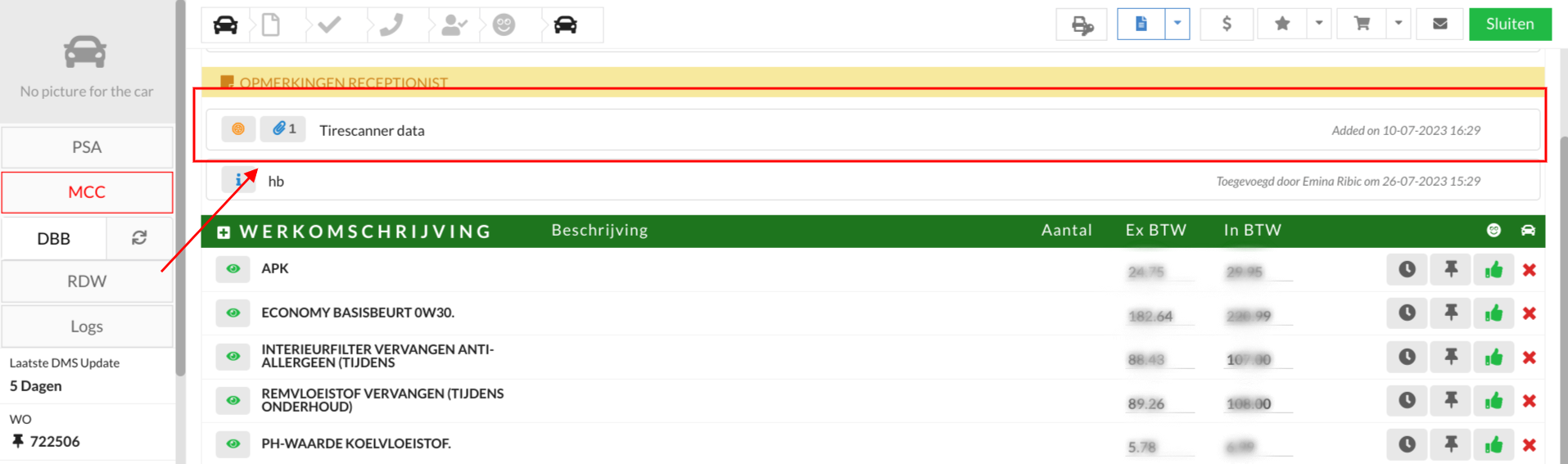Click the phone step icon in progress bar

coord(391,25)
